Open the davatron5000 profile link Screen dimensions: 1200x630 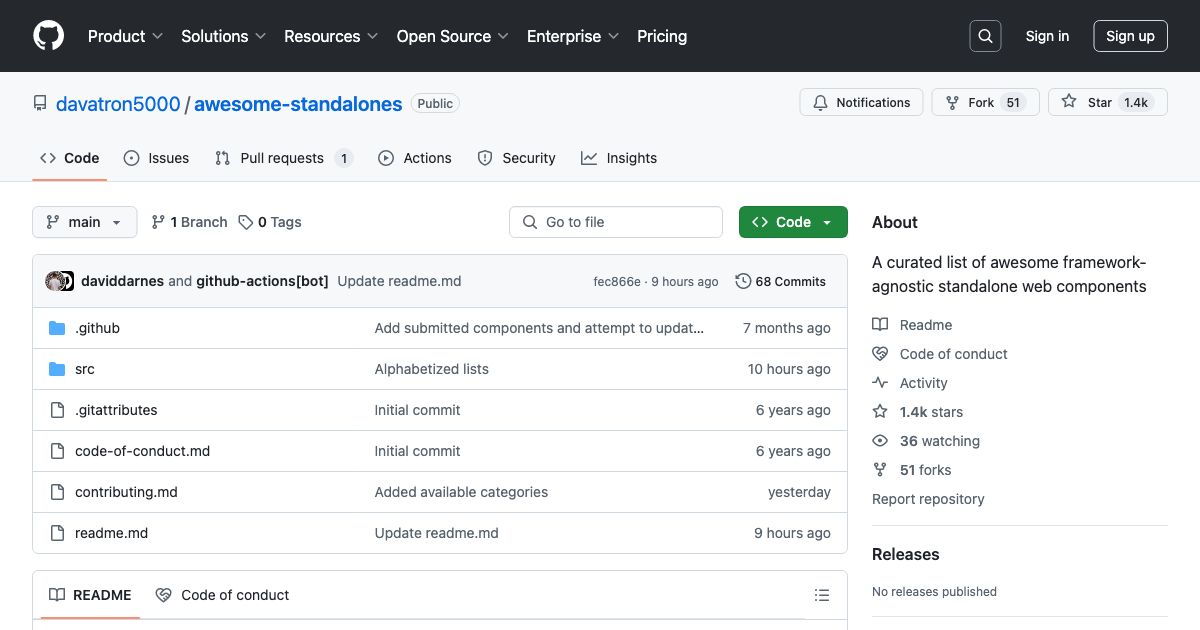[x=118, y=103]
